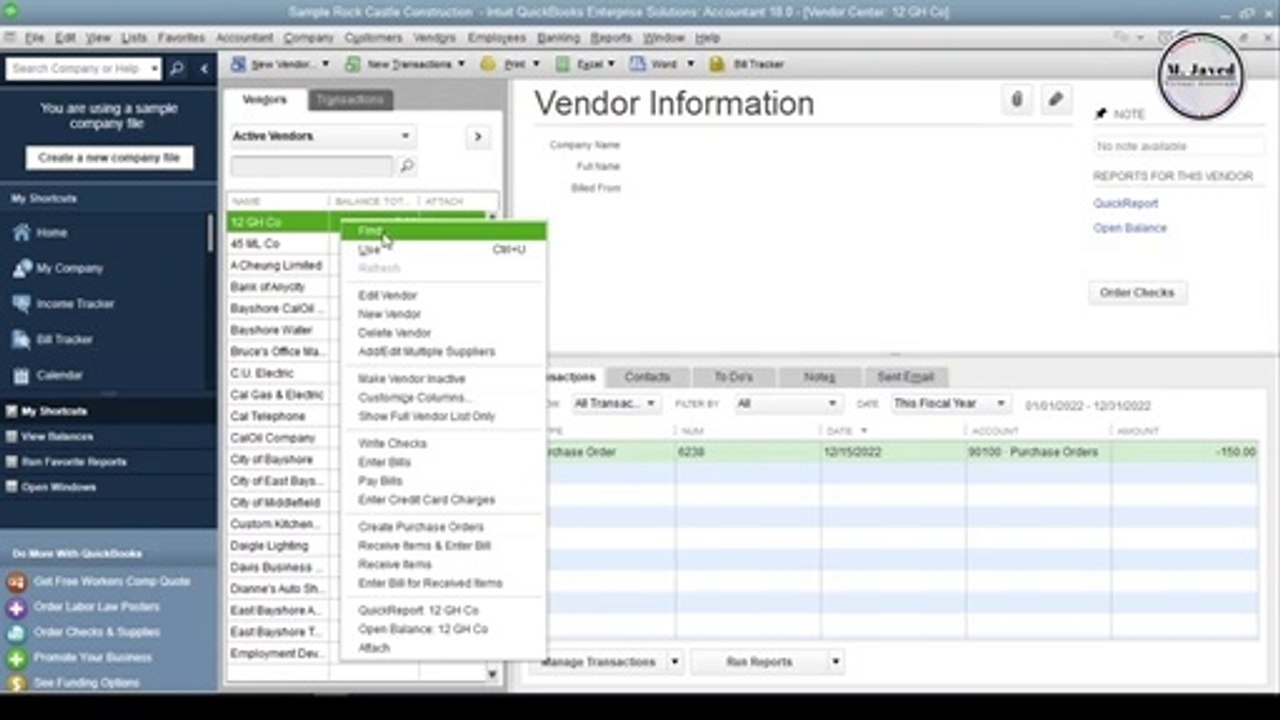Click Bill Tracker in the top toolbar
The height and width of the screenshot is (720, 1280).
[x=747, y=64]
